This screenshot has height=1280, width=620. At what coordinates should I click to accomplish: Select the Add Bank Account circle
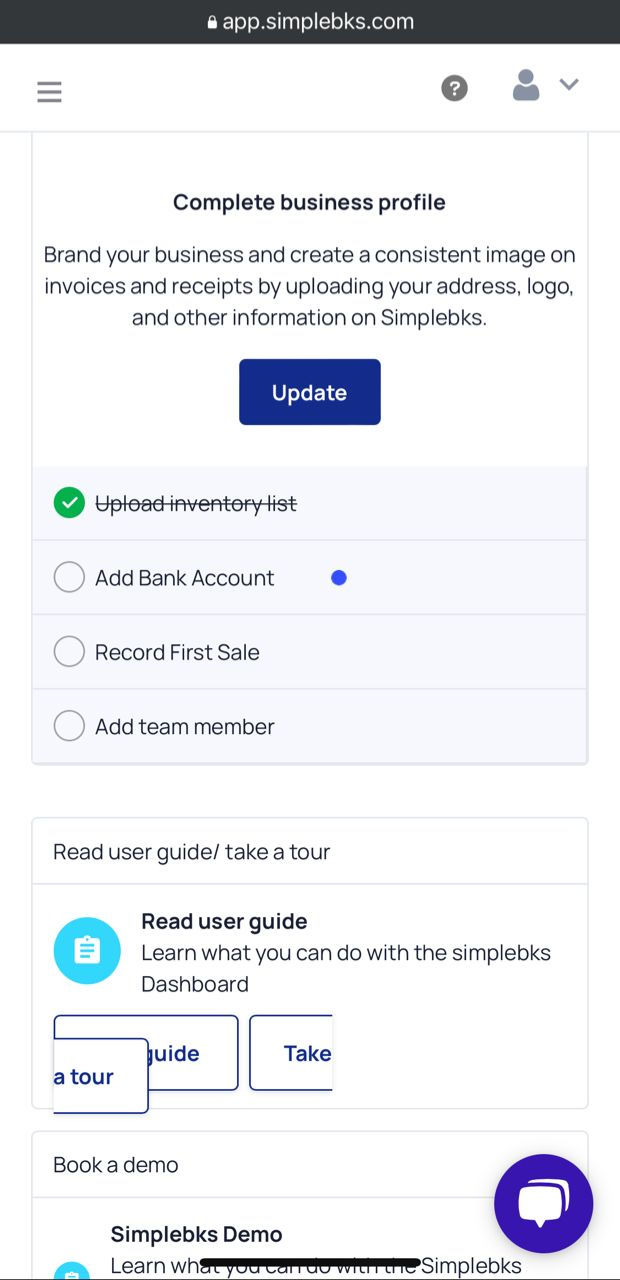pos(69,577)
